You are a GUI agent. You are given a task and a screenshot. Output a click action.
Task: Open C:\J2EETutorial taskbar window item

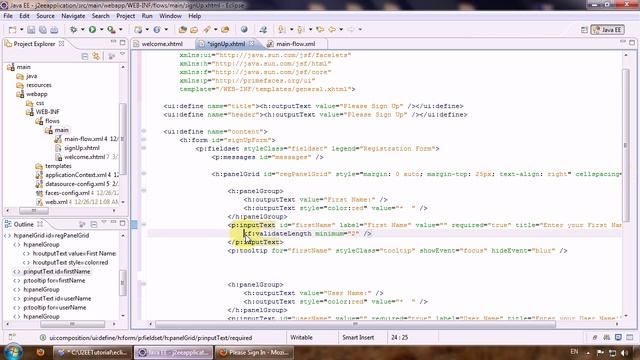pos(93,352)
